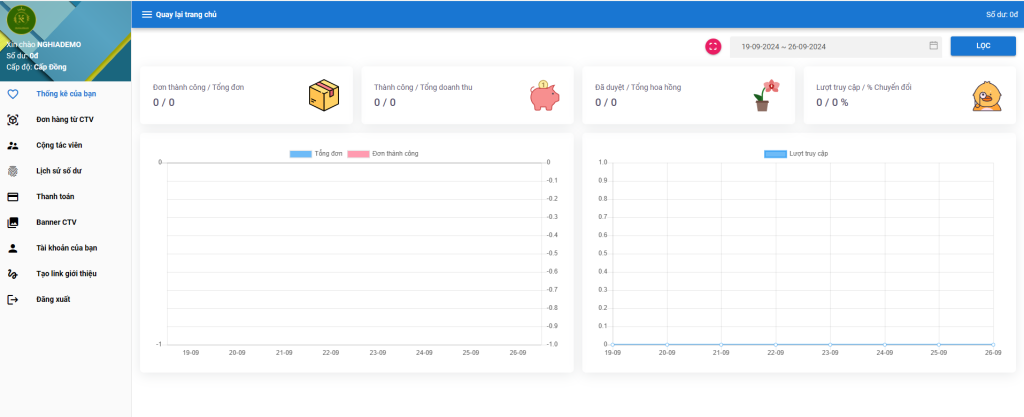This screenshot has height=417, width=1024.
Task: Toggle Tổng đơn series in chart legend
Action: 315,153
